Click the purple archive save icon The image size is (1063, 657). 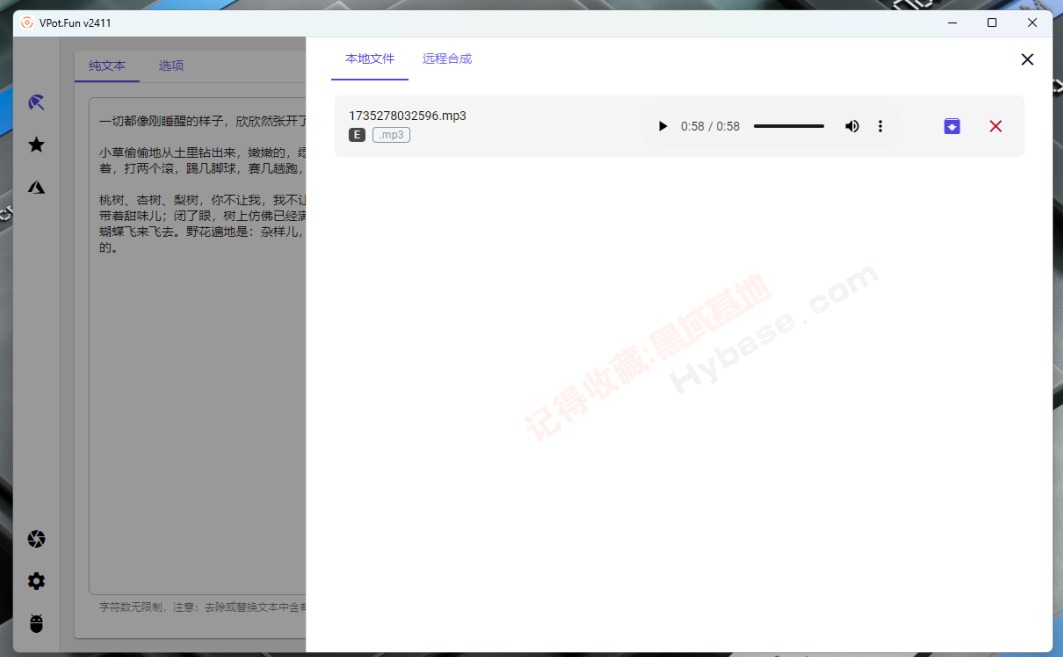[952, 126]
